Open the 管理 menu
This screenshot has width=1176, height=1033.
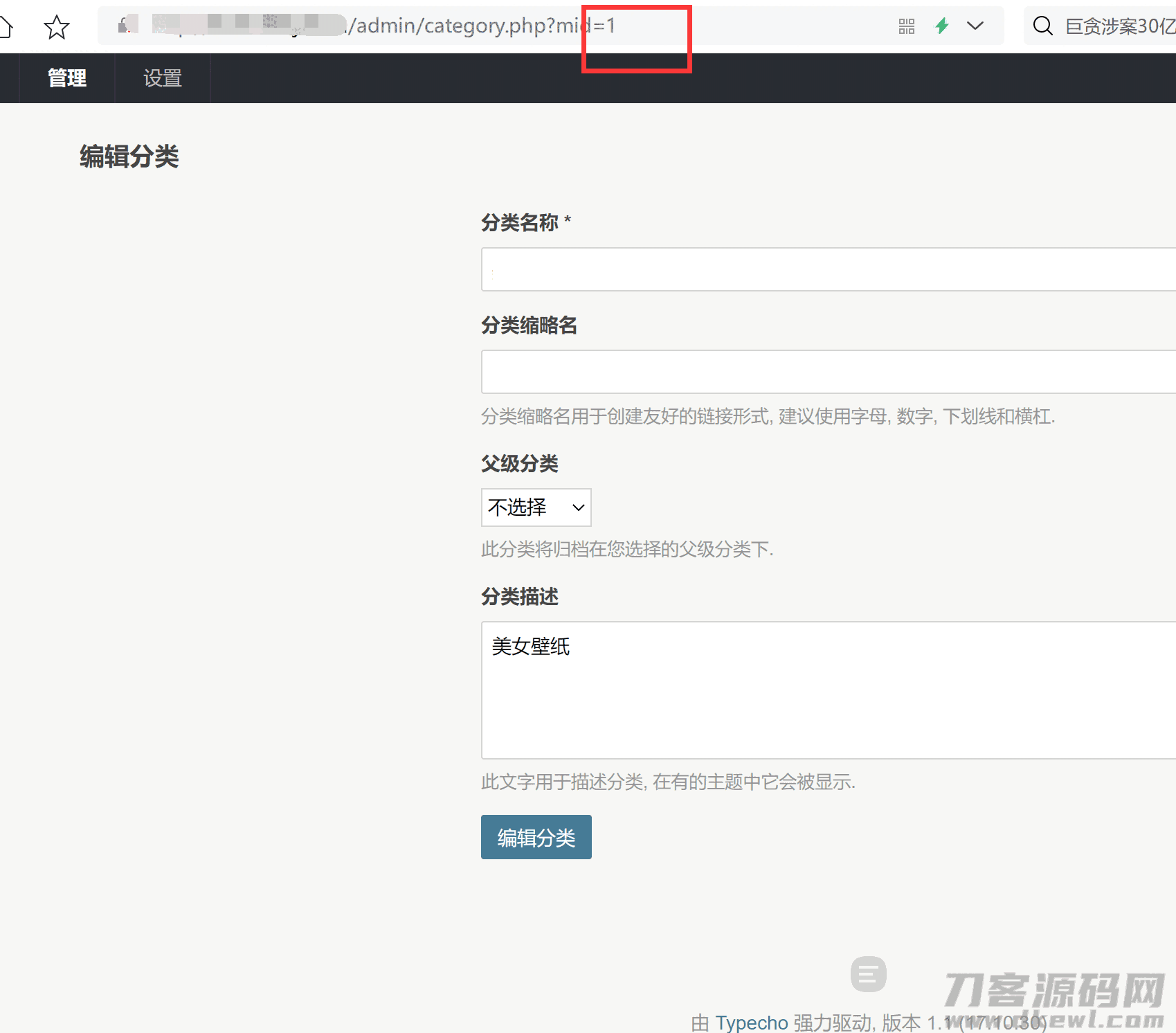point(67,78)
